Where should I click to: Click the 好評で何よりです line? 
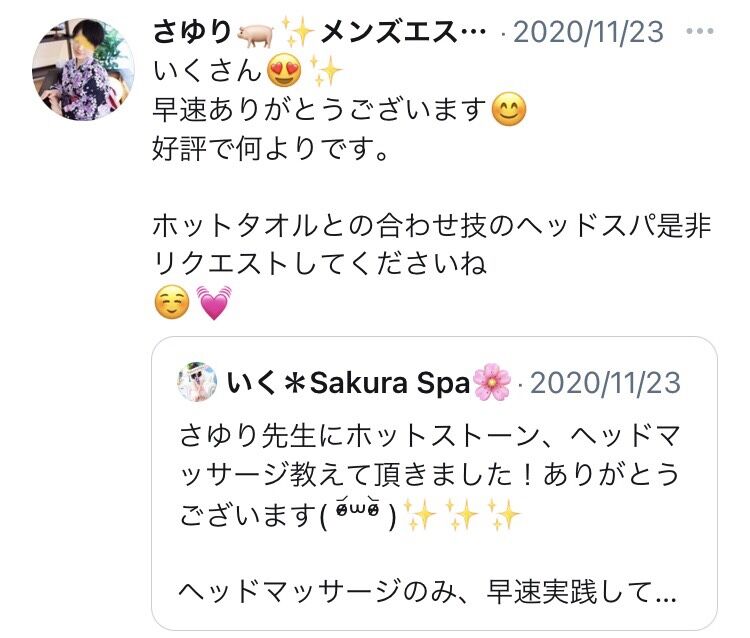click(x=270, y=148)
